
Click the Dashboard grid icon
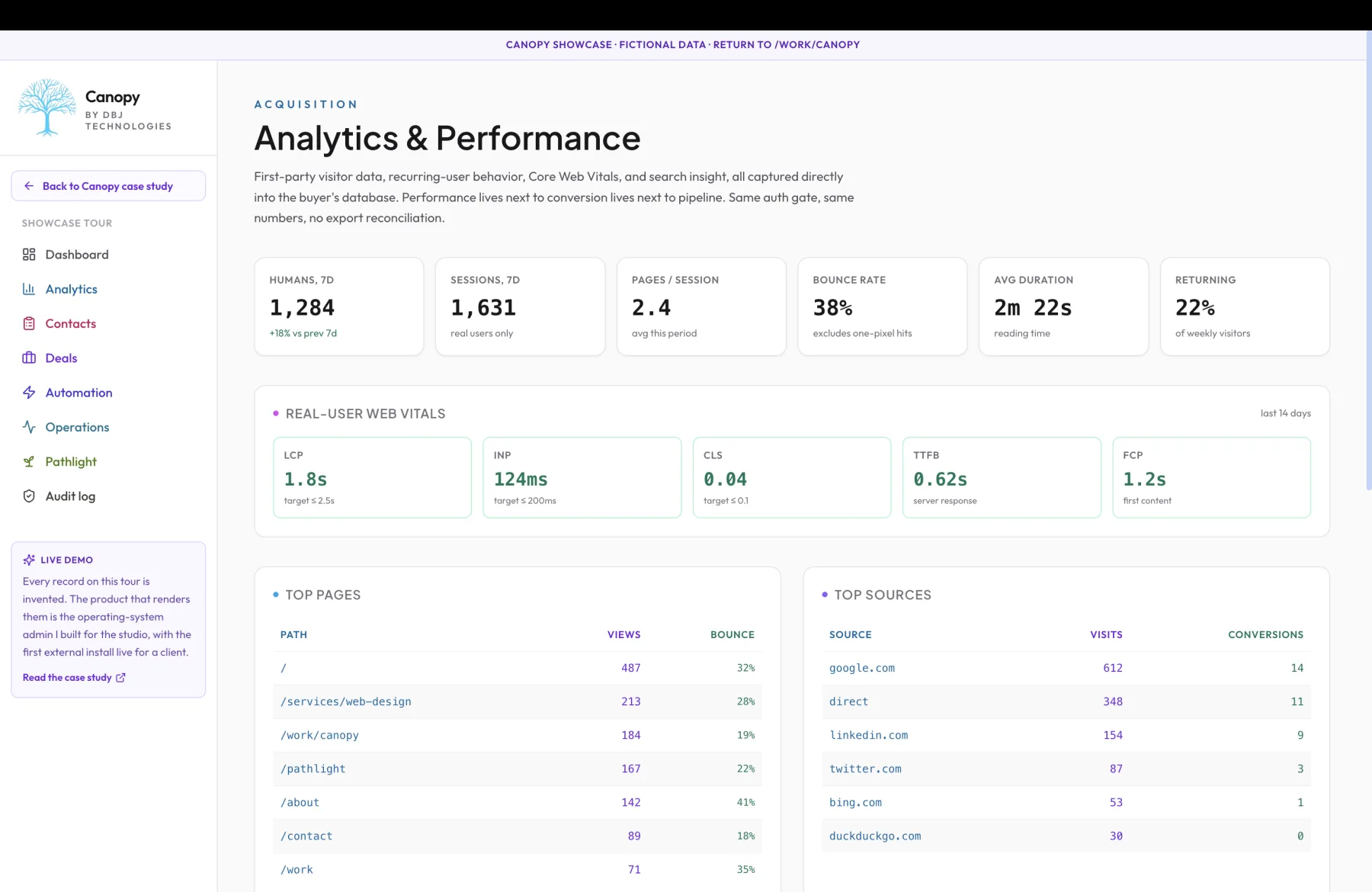(29, 255)
